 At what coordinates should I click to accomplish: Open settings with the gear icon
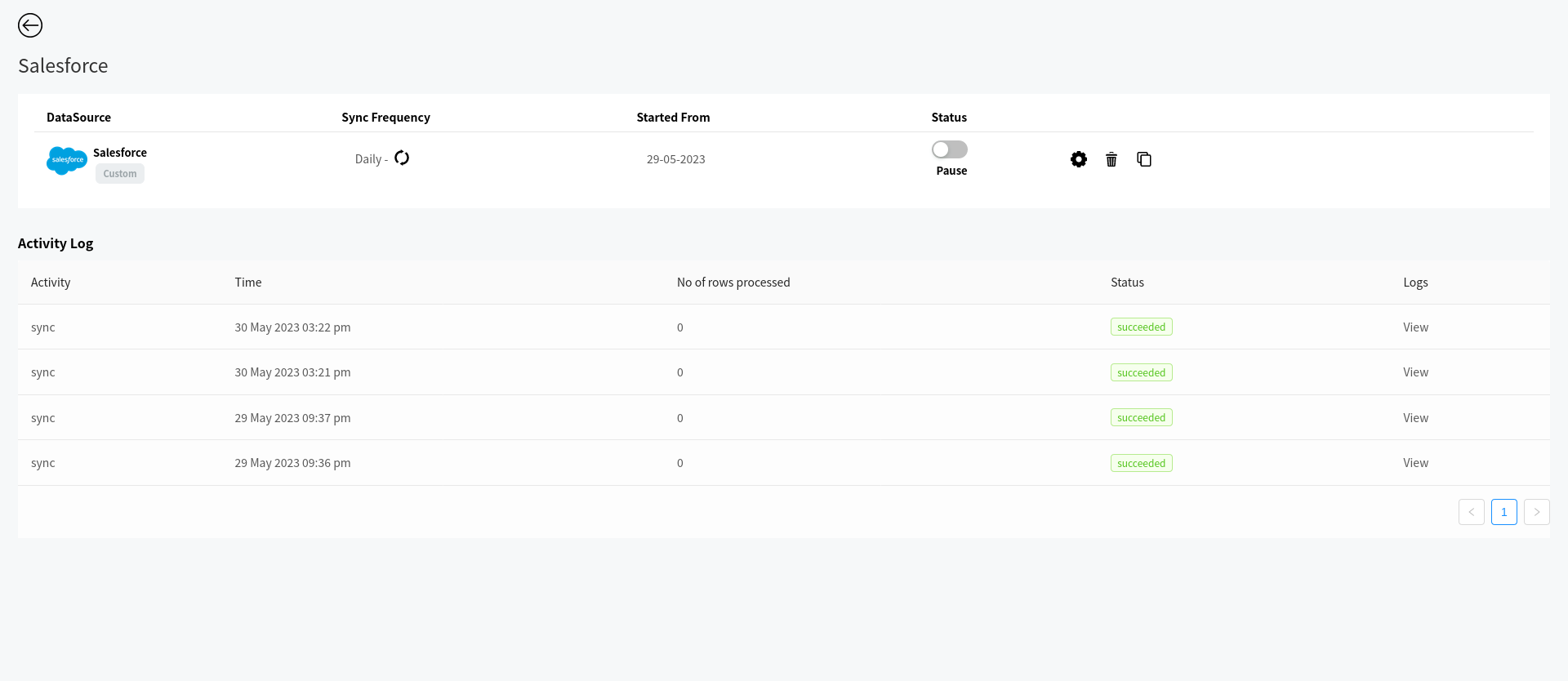[1079, 159]
